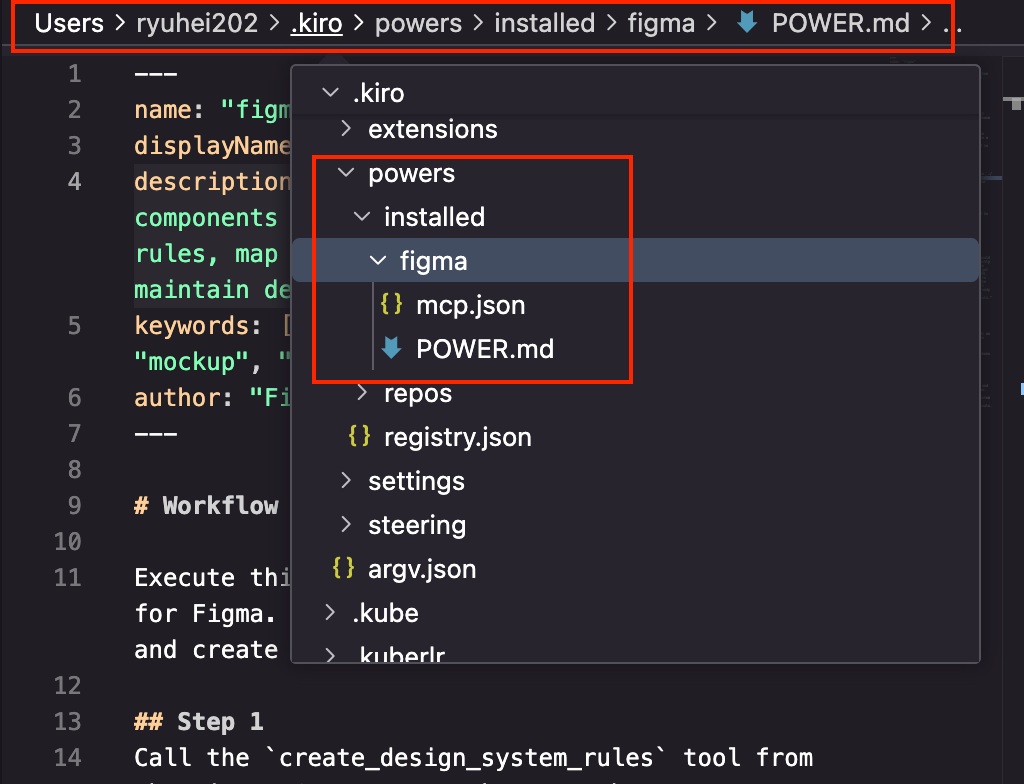The height and width of the screenshot is (784, 1024).
Task: Collapse the installed folder
Action: point(362,217)
